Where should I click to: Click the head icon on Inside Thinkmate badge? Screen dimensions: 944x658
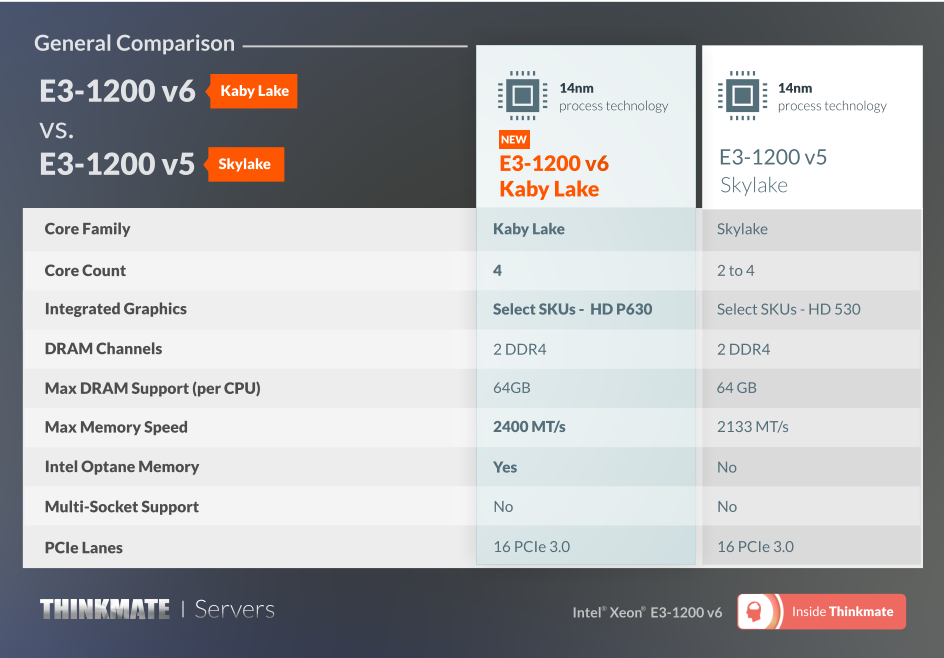pyautogui.click(x=753, y=612)
